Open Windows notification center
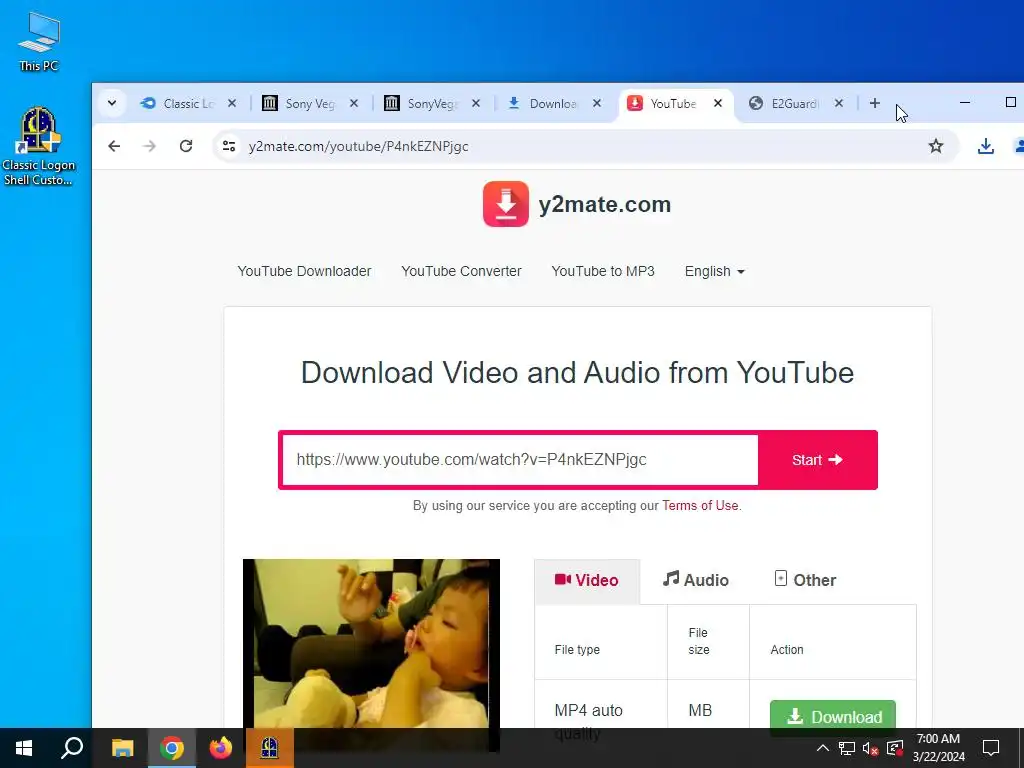This screenshot has height=768, width=1024. [991, 748]
